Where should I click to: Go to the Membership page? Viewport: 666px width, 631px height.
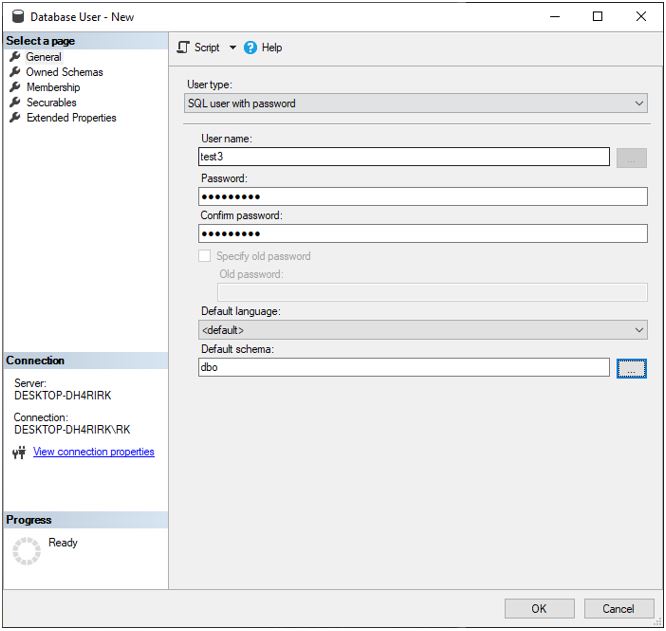click(53, 87)
